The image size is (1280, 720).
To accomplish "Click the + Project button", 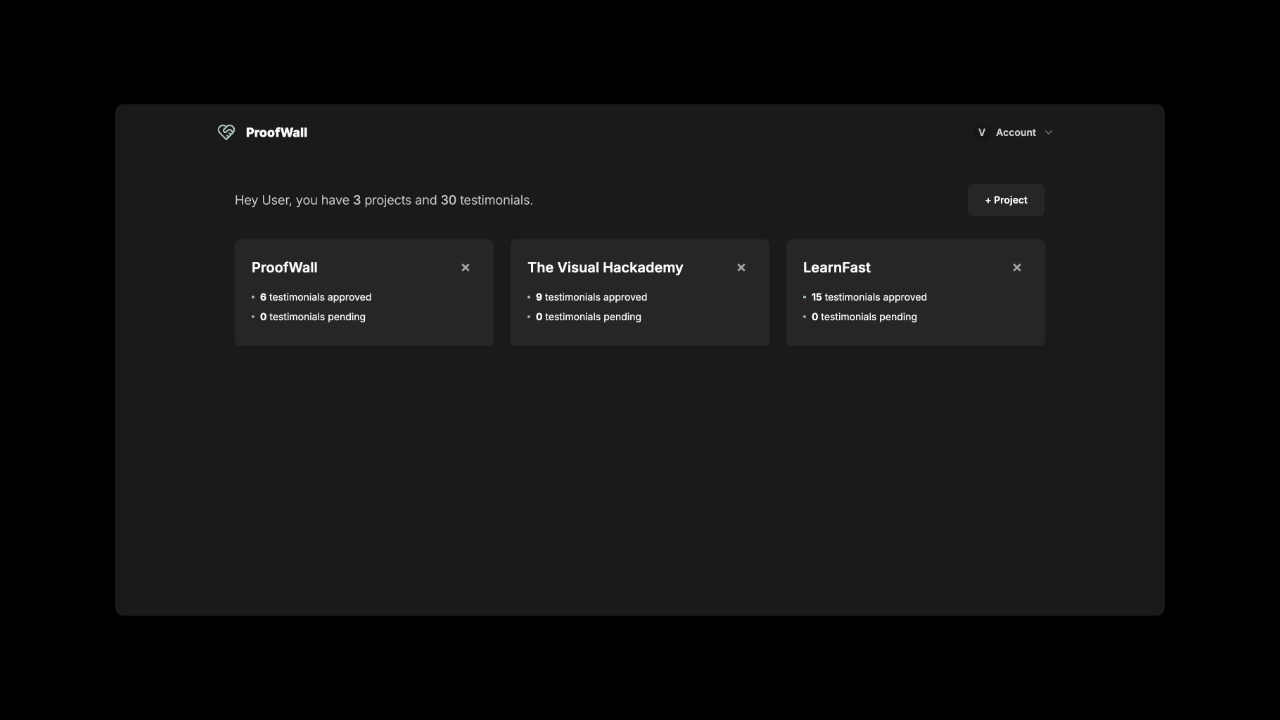I will tap(1006, 200).
